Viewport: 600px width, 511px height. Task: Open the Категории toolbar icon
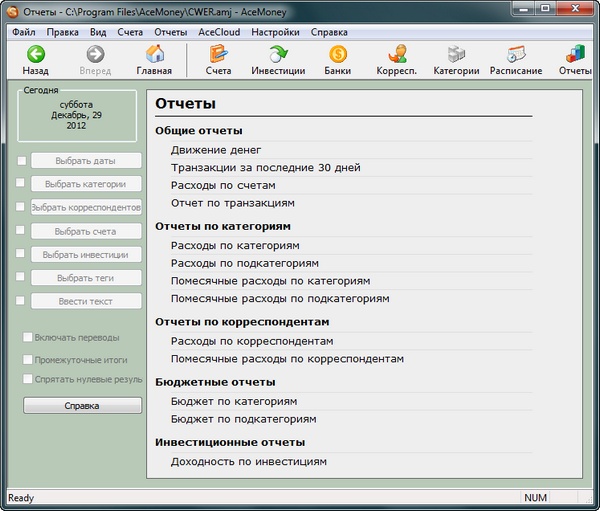456,55
